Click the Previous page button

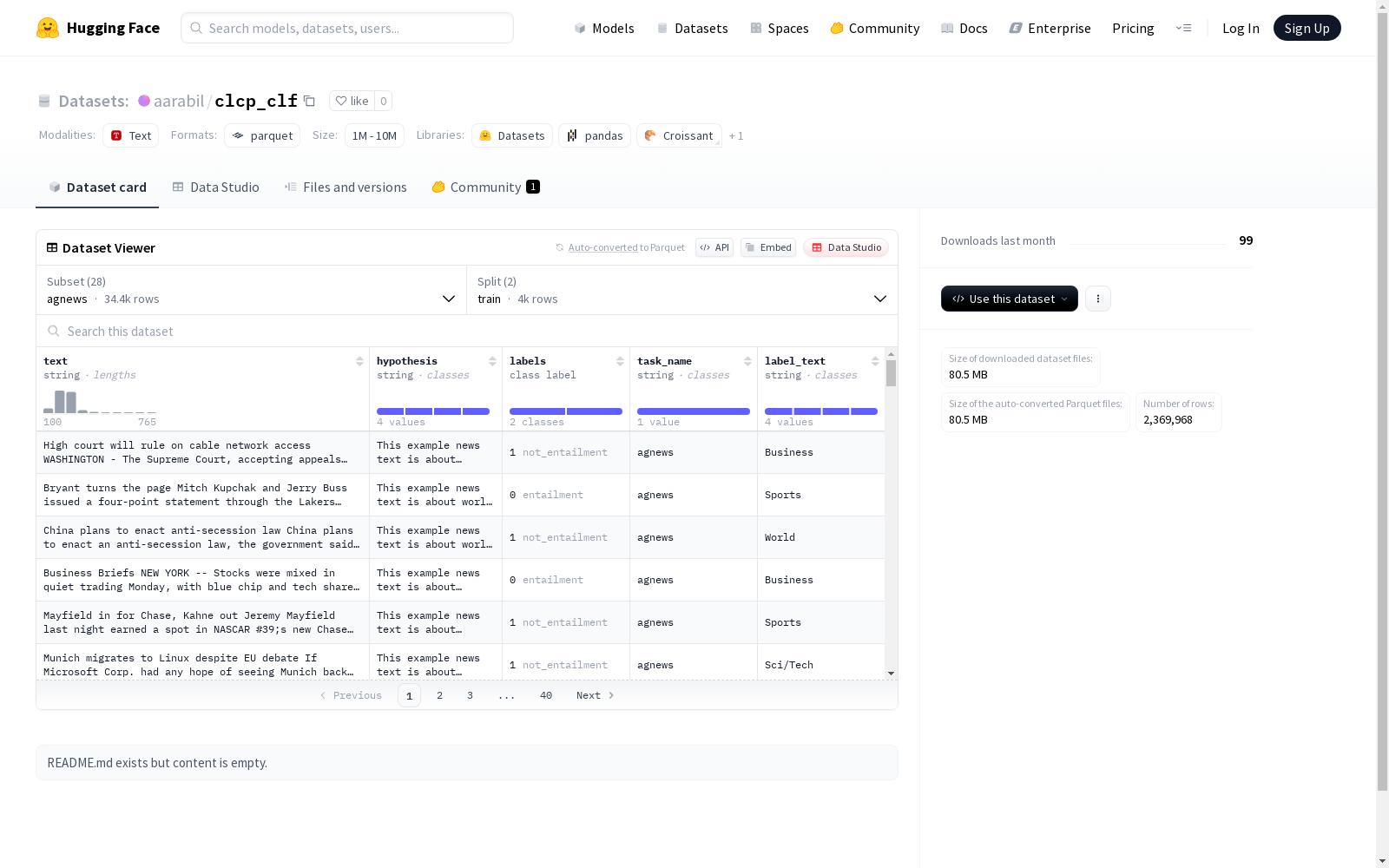[x=351, y=695]
